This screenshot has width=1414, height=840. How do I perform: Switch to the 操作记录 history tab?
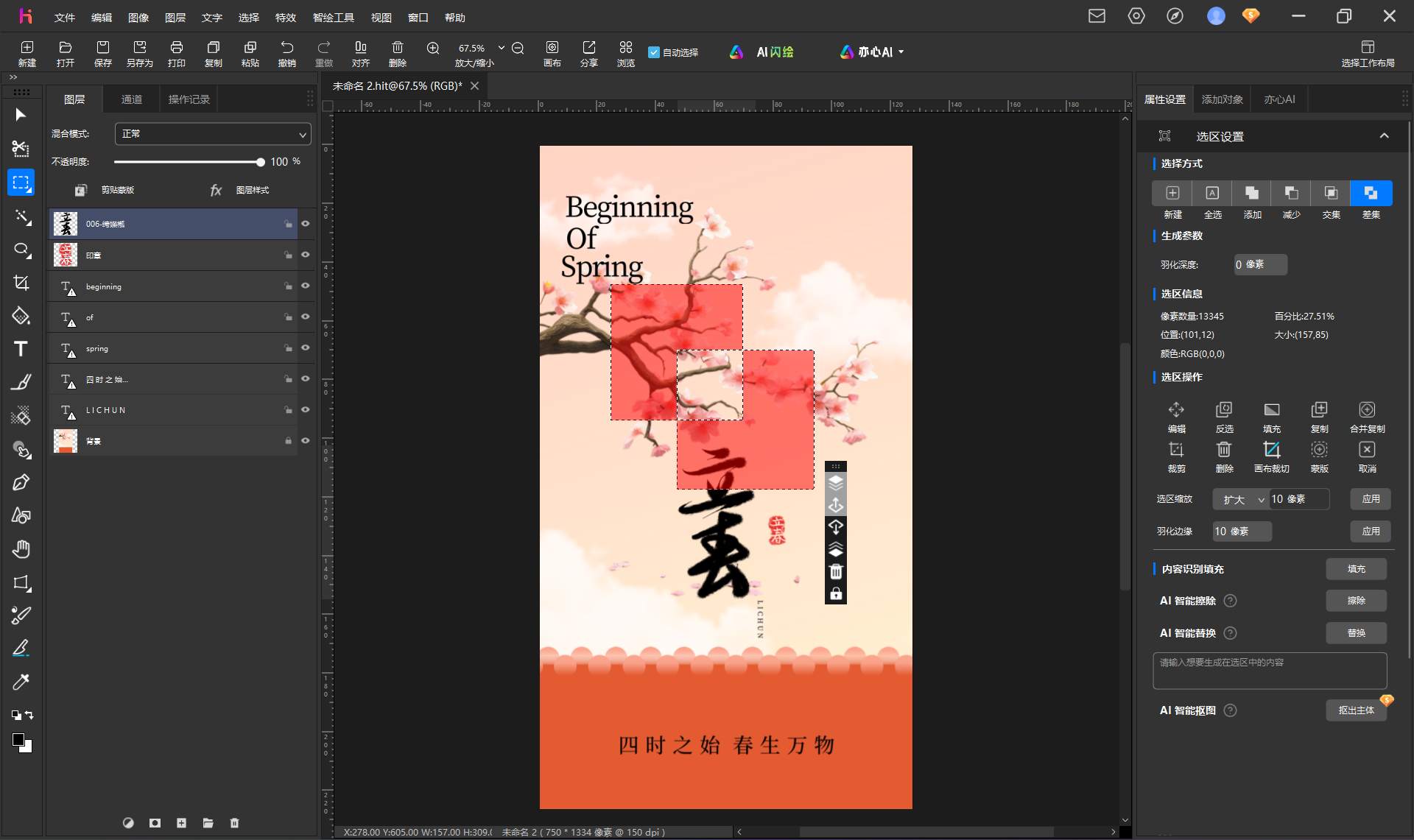189,99
